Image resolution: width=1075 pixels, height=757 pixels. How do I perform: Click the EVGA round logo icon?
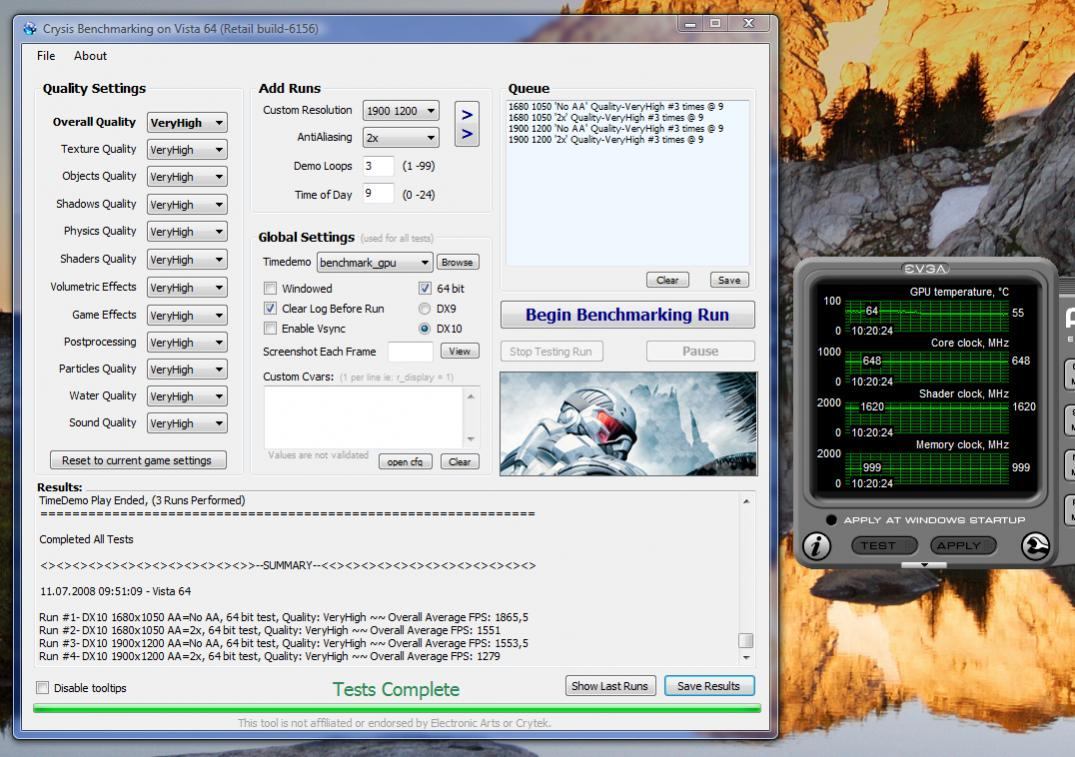[1035, 546]
